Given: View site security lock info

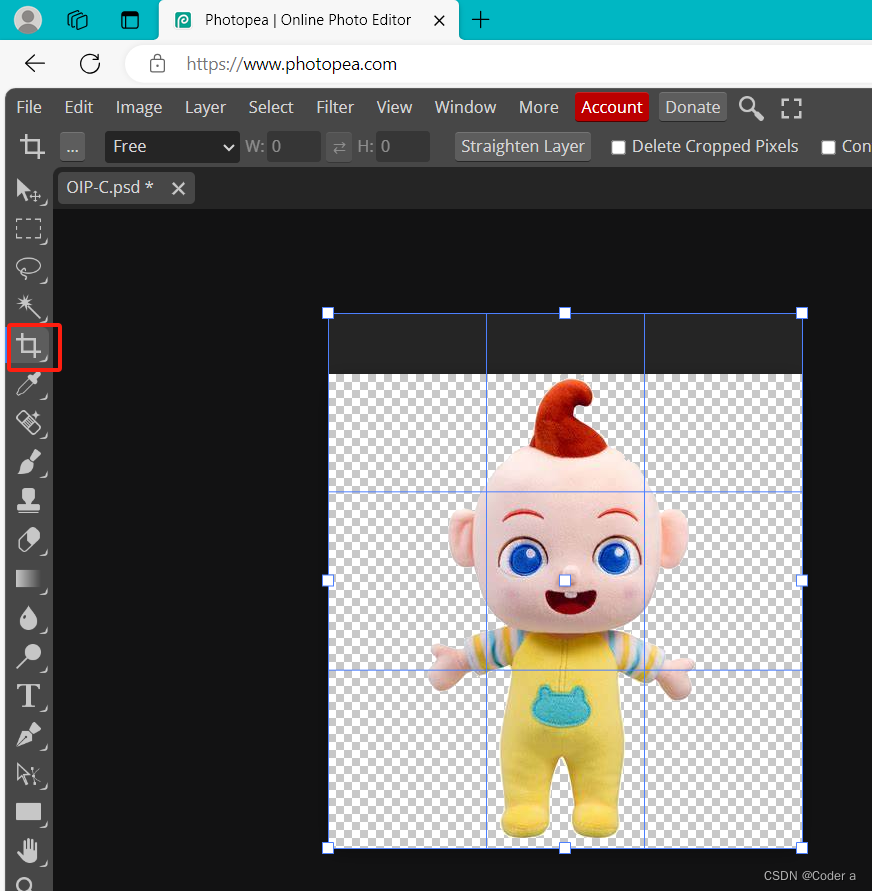Looking at the screenshot, I should pyautogui.click(x=157, y=64).
